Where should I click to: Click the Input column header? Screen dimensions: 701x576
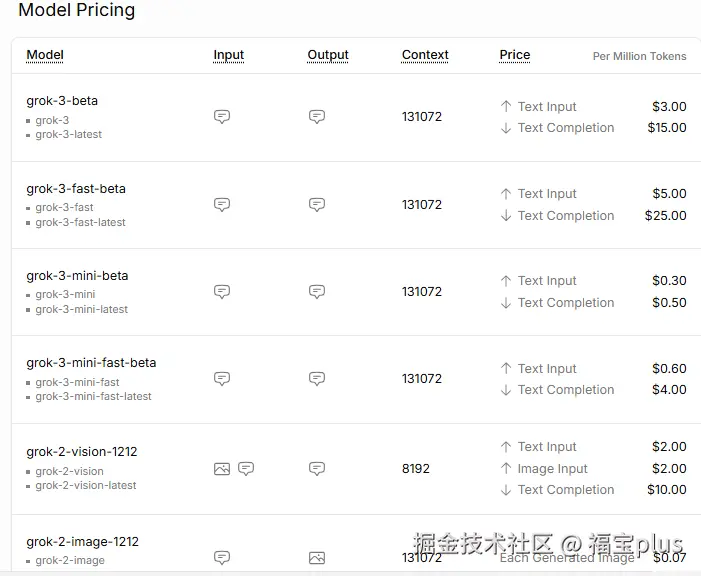(x=228, y=55)
